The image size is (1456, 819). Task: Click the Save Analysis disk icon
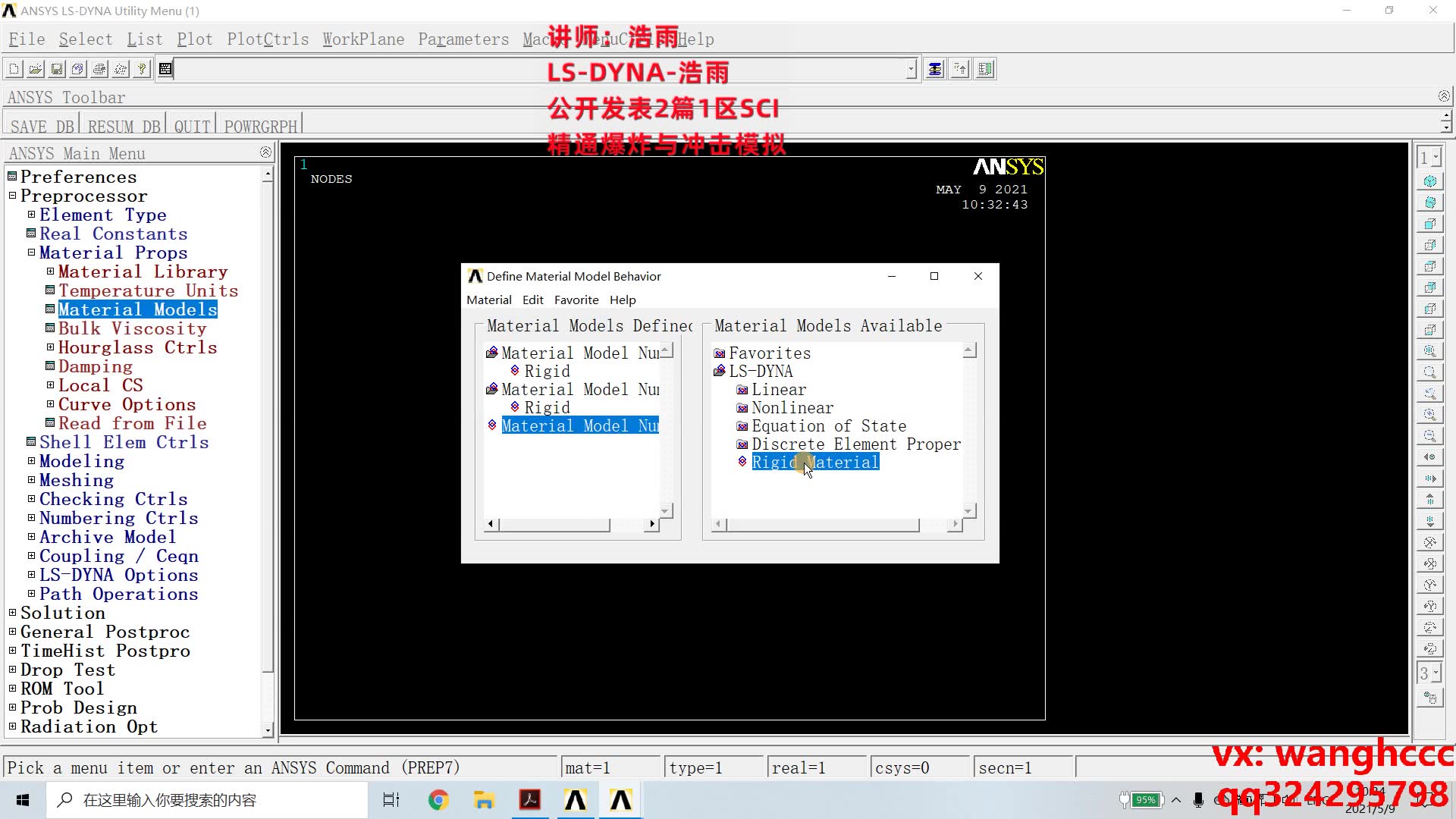57,69
